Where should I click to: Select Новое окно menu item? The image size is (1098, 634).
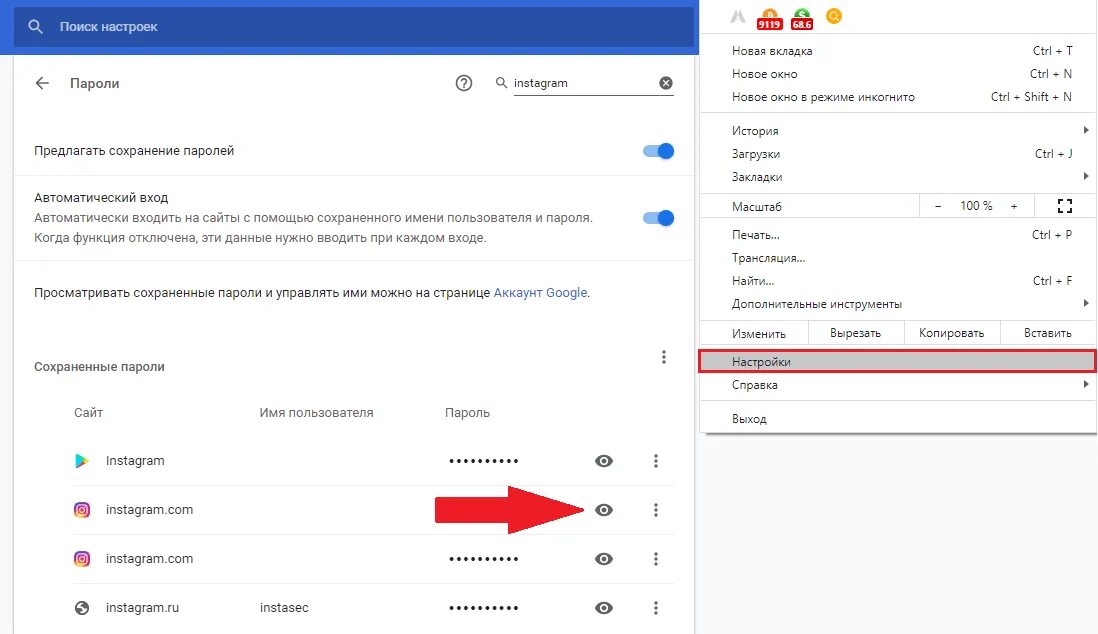click(x=898, y=74)
